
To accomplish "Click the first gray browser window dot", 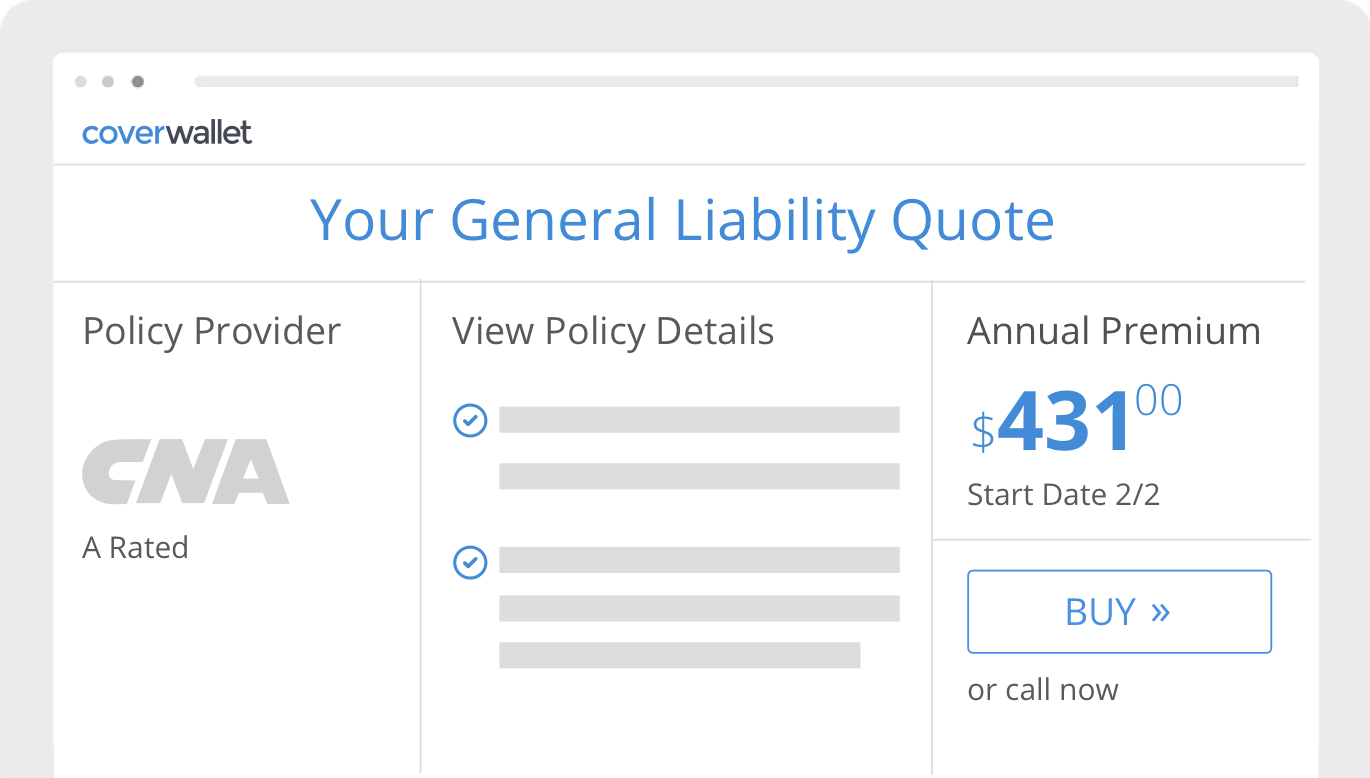I will click(x=81, y=82).
